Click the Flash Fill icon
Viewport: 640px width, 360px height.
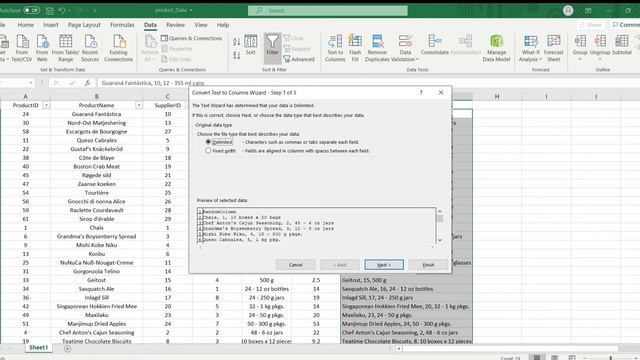coord(355,48)
